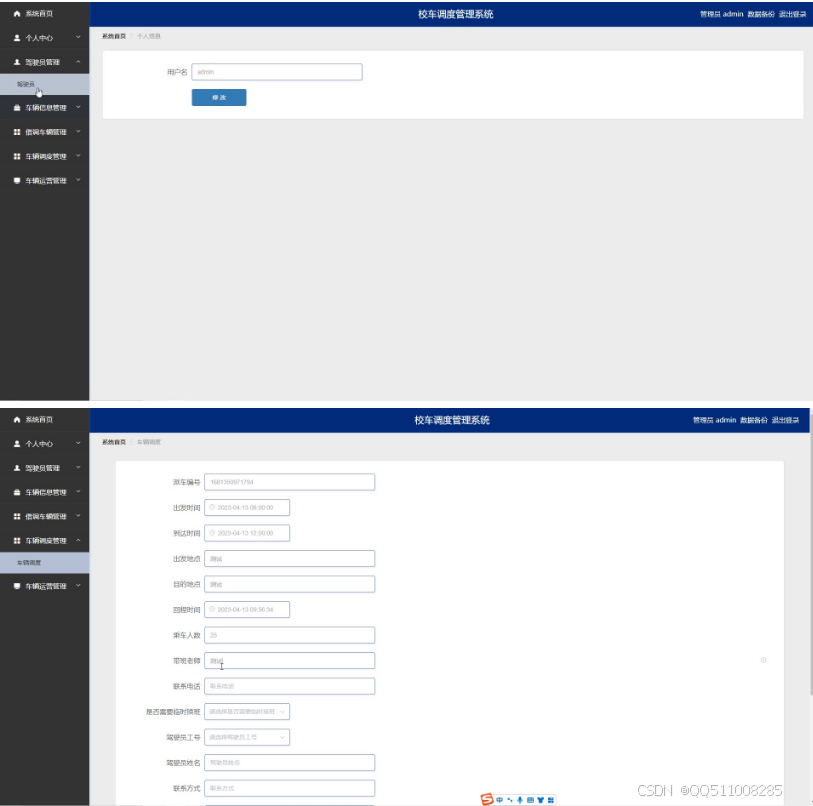813x806 pixels.
Task: Click driver icon beside 驾驶员管理 on 个人信息 page
Action: 17,62
